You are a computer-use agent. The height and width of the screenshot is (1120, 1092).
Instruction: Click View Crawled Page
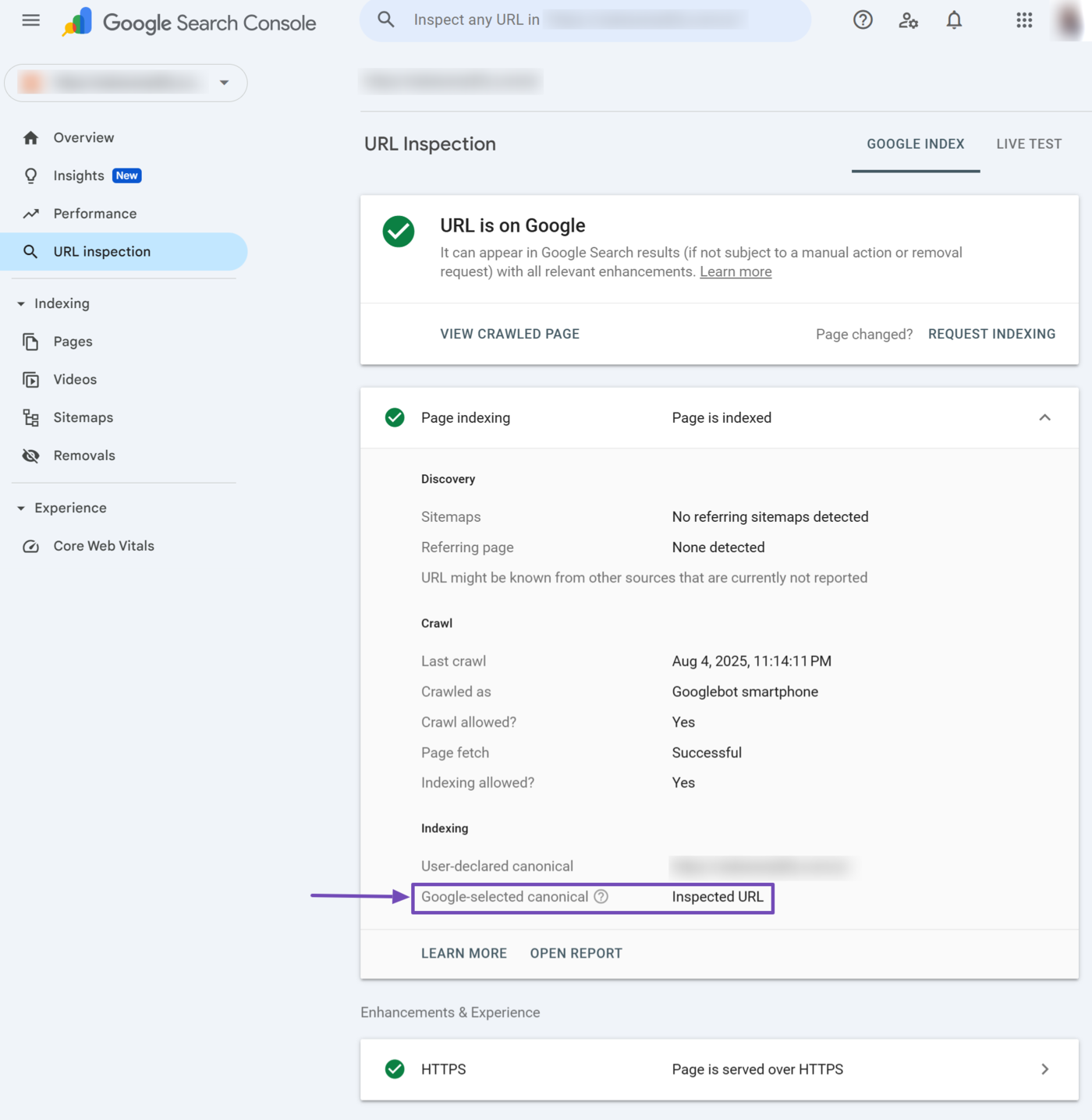click(509, 334)
